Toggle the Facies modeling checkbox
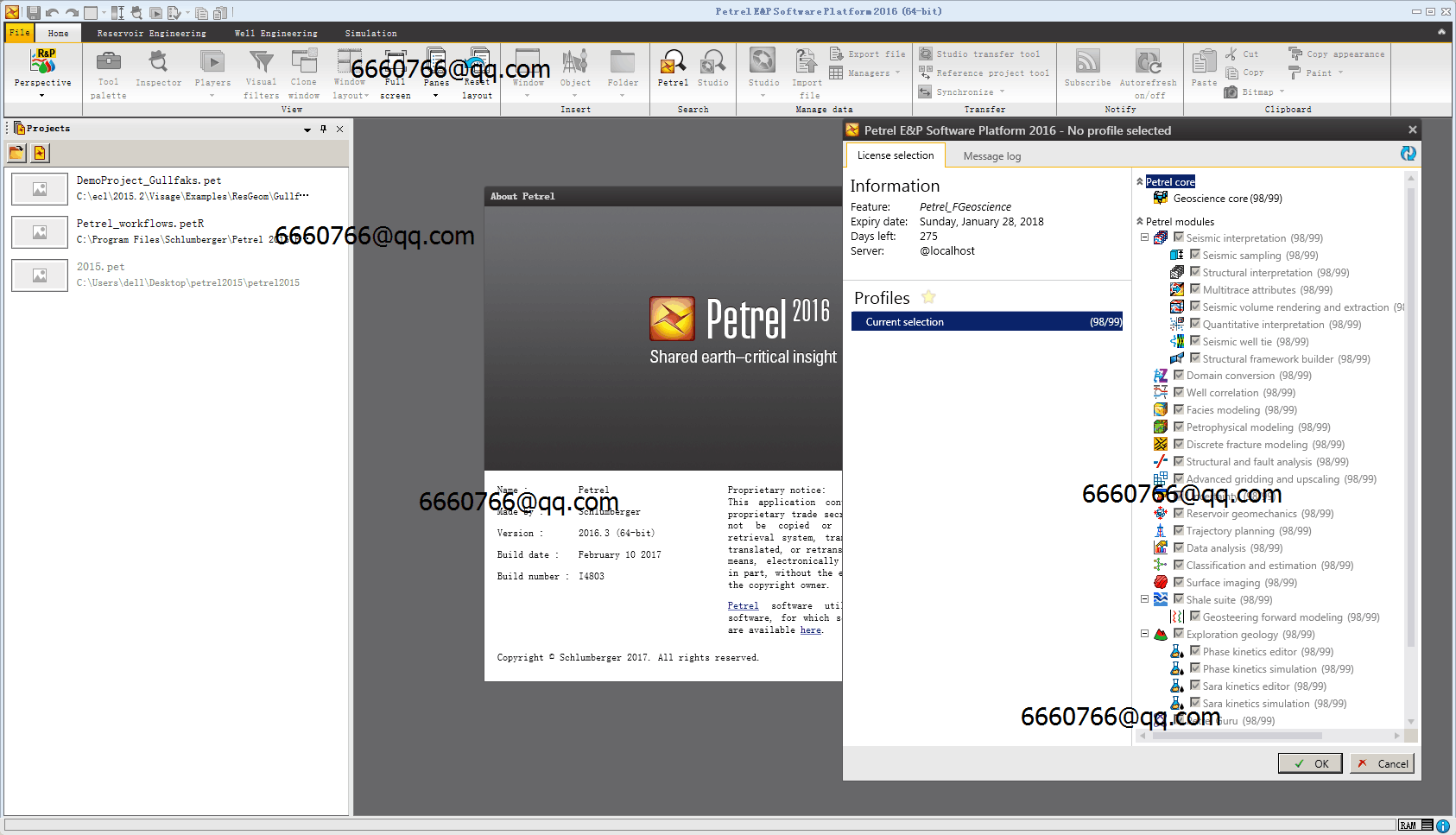This screenshot has height=835, width=1456. point(1178,409)
